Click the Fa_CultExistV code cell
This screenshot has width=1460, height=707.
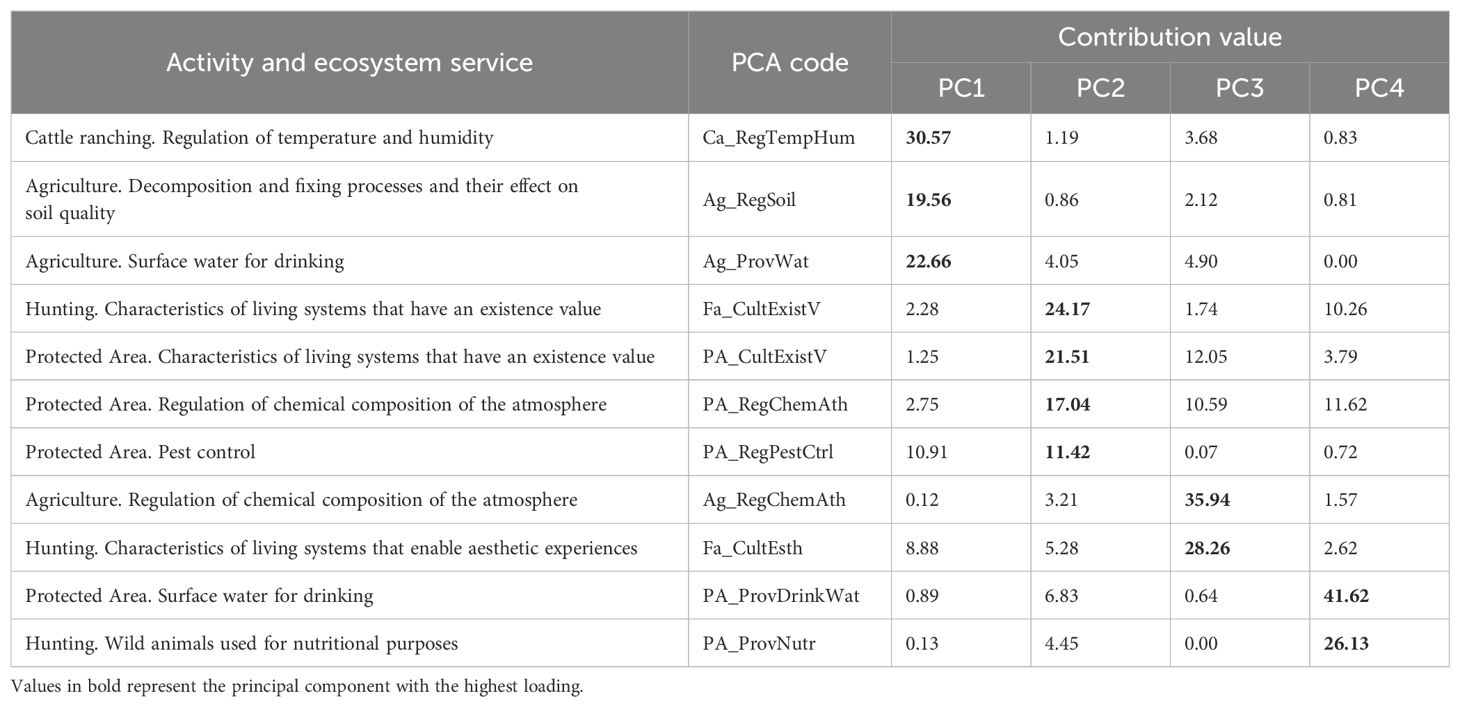[x=760, y=309]
